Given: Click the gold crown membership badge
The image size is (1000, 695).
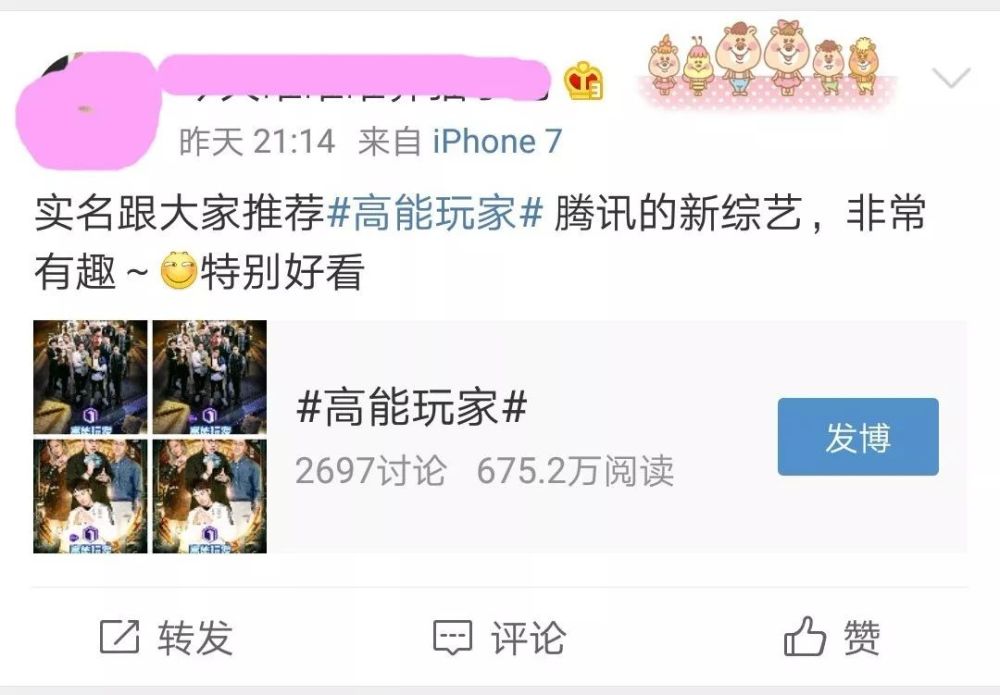Looking at the screenshot, I should pyautogui.click(x=584, y=81).
